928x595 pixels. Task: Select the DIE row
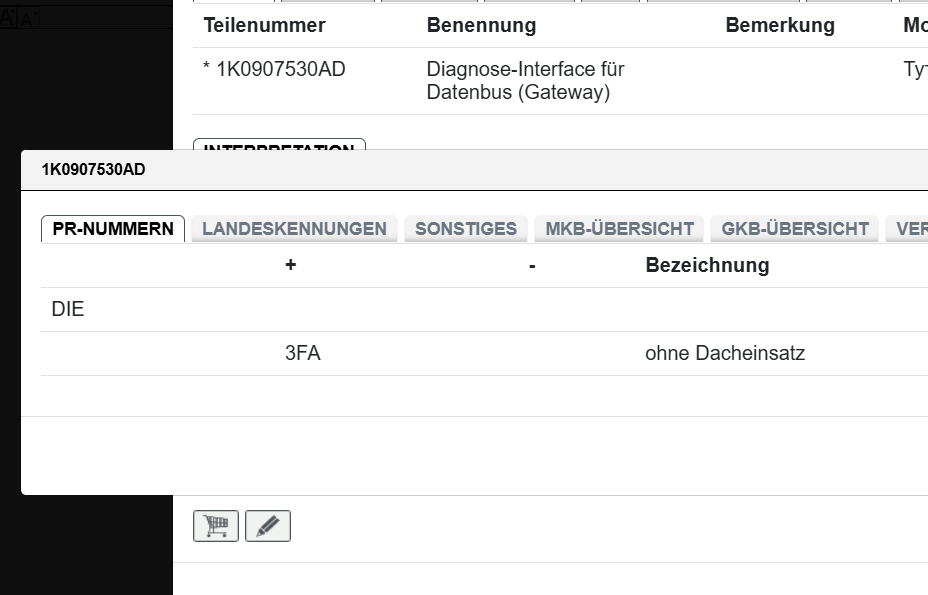coord(68,310)
